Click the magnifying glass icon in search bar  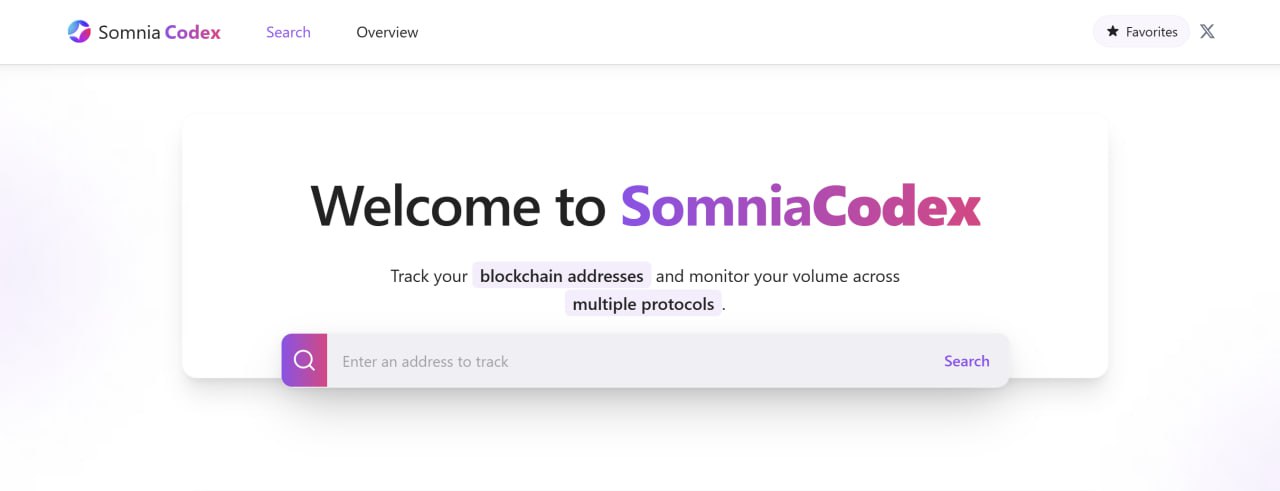click(x=304, y=360)
